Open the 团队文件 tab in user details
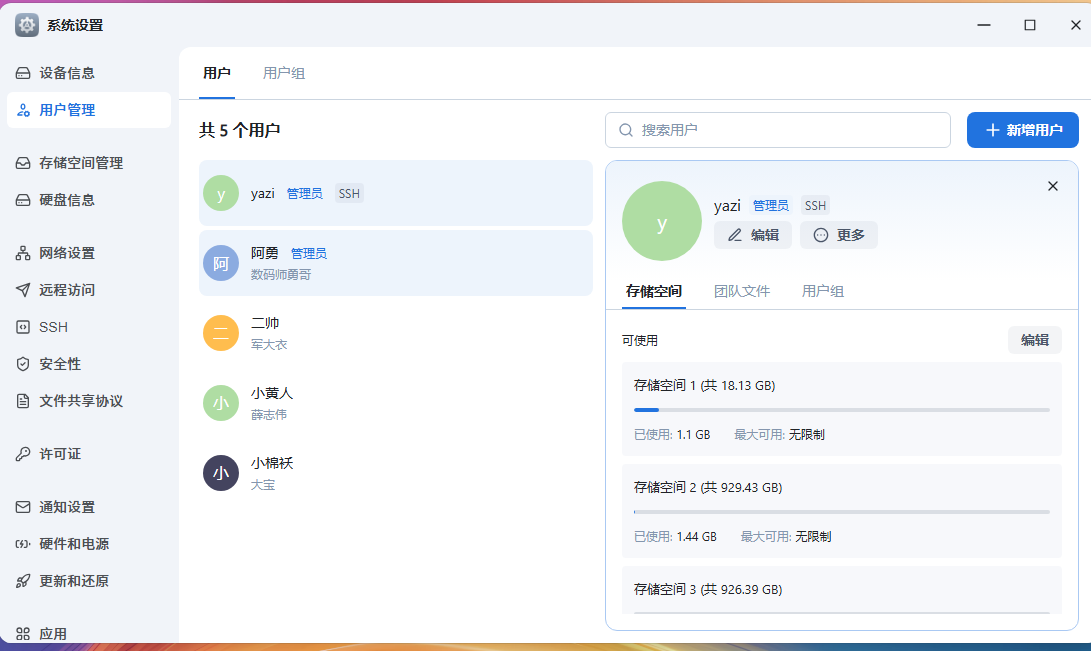 tap(742, 291)
